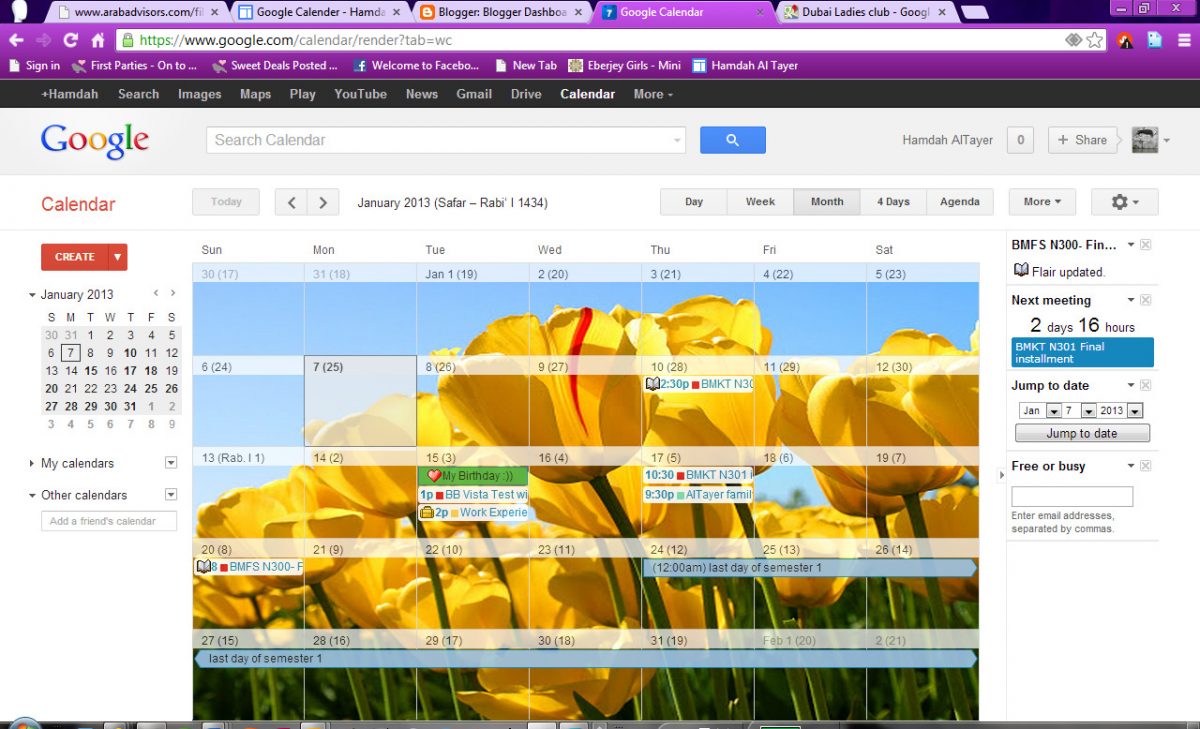
Task: Close the Free or busy gadget with its X icon
Action: 1145,465
